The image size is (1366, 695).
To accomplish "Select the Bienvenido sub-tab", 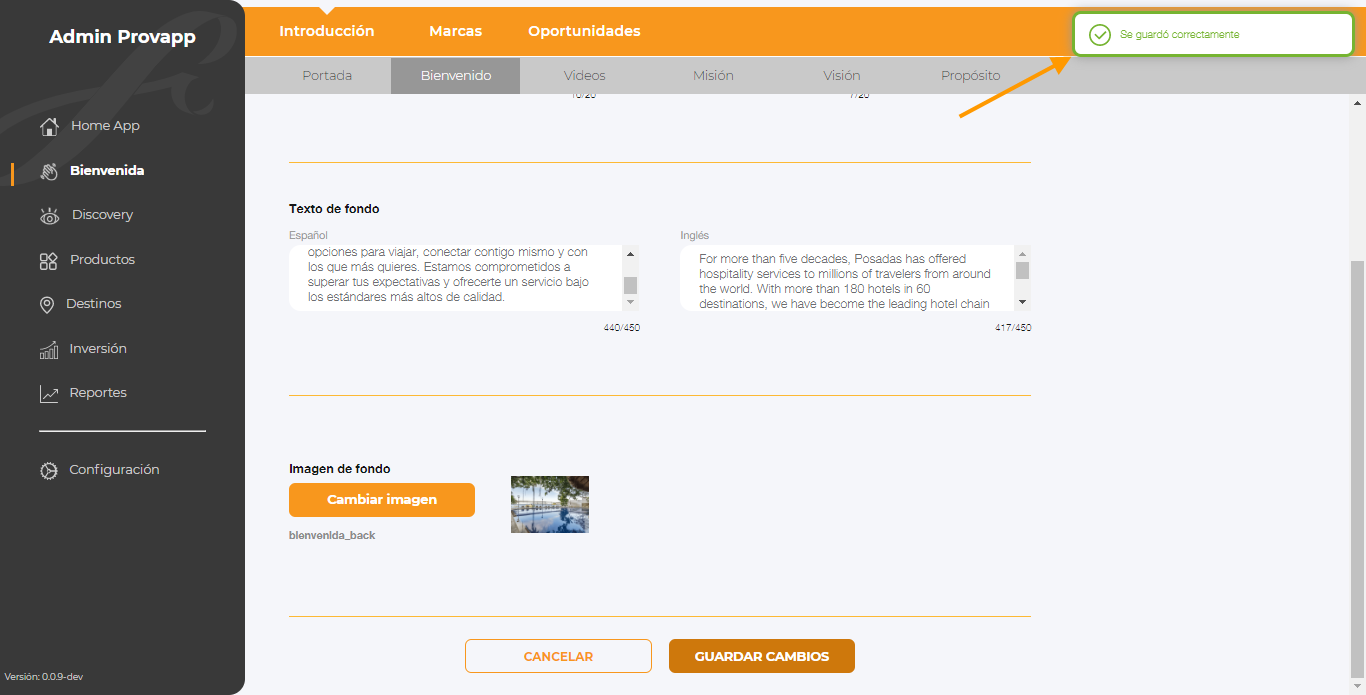I will (456, 76).
